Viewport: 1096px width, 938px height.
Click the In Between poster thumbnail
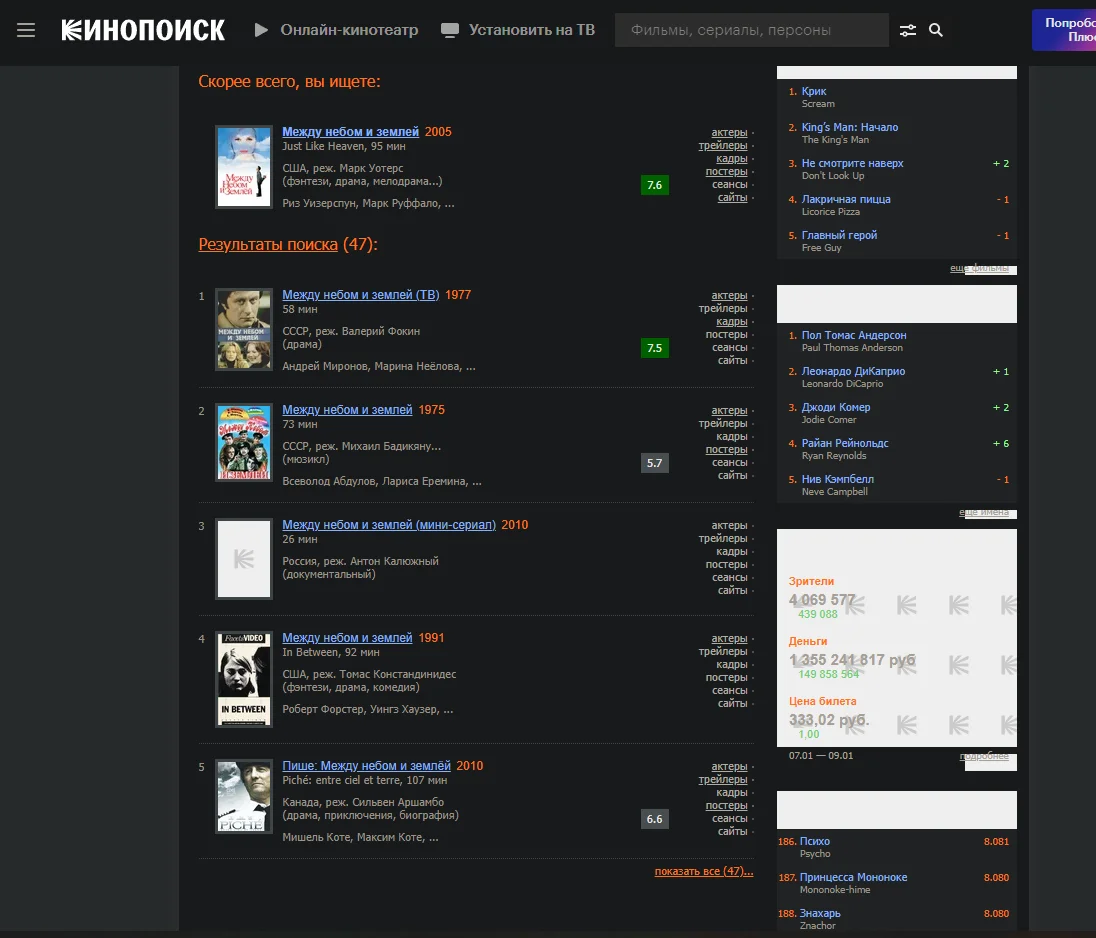pos(244,679)
